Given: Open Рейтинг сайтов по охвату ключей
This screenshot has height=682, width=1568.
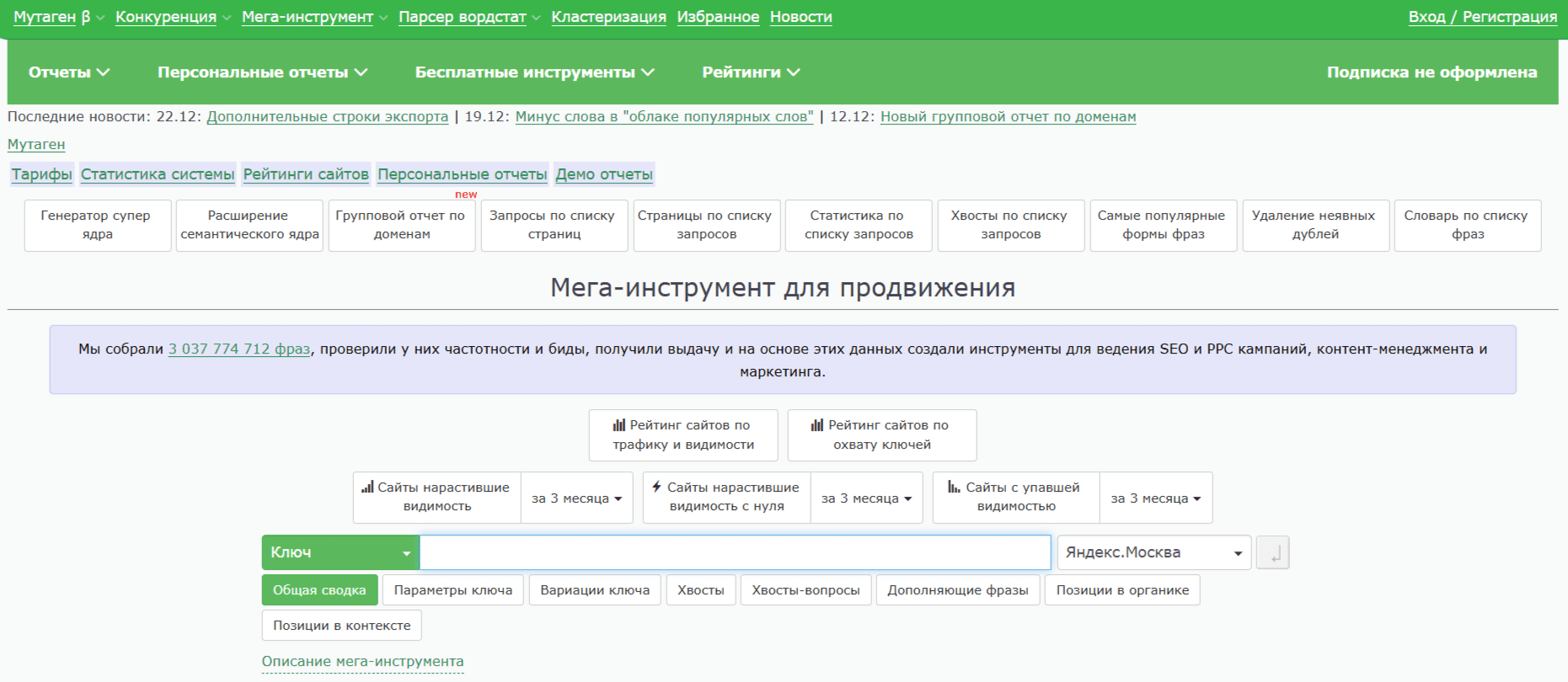Looking at the screenshot, I should point(882,435).
